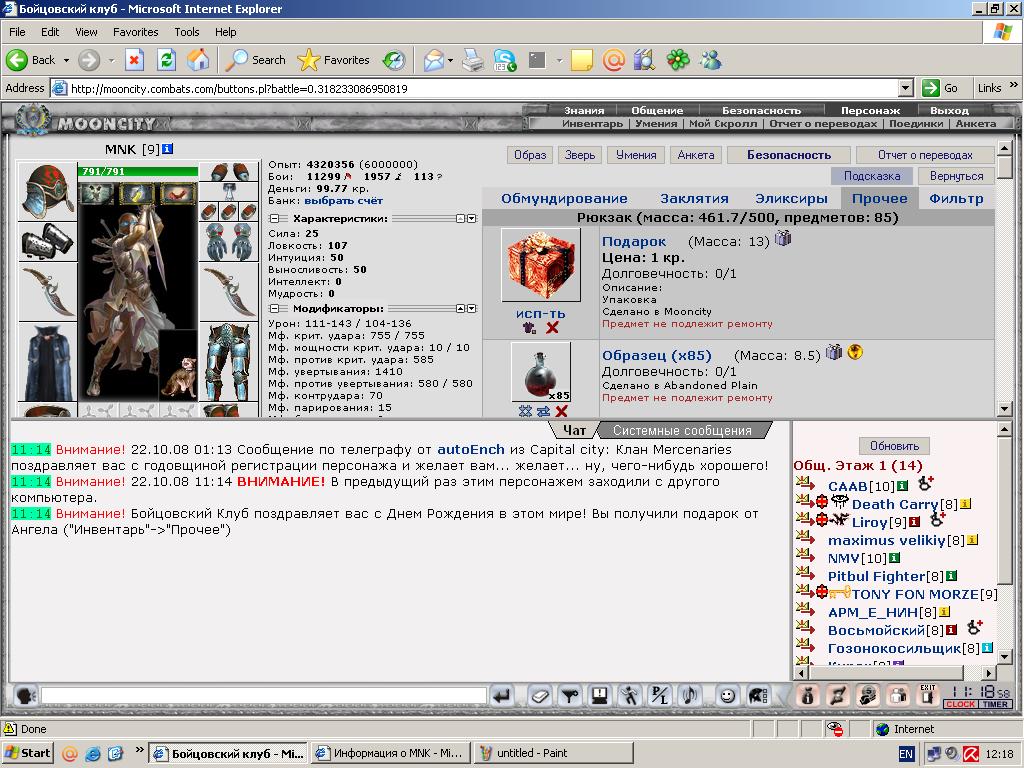This screenshot has width=1024, height=768.
Task: Click выбрать счёт bank link
Action: (344, 200)
